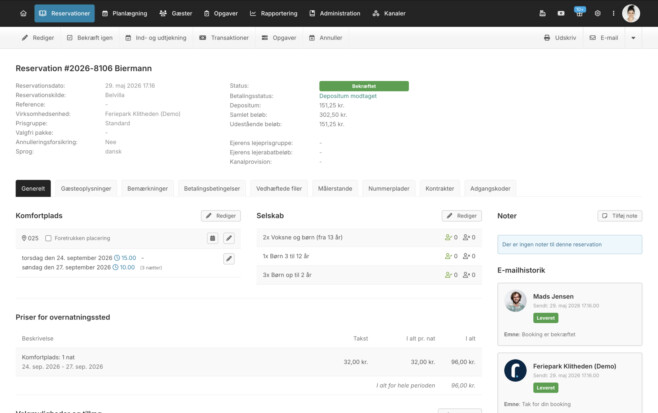Screen dimensions: 658x413
Task: Open Transaktioner in the toolbar
Action: pyautogui.click(x=224, y=38)
